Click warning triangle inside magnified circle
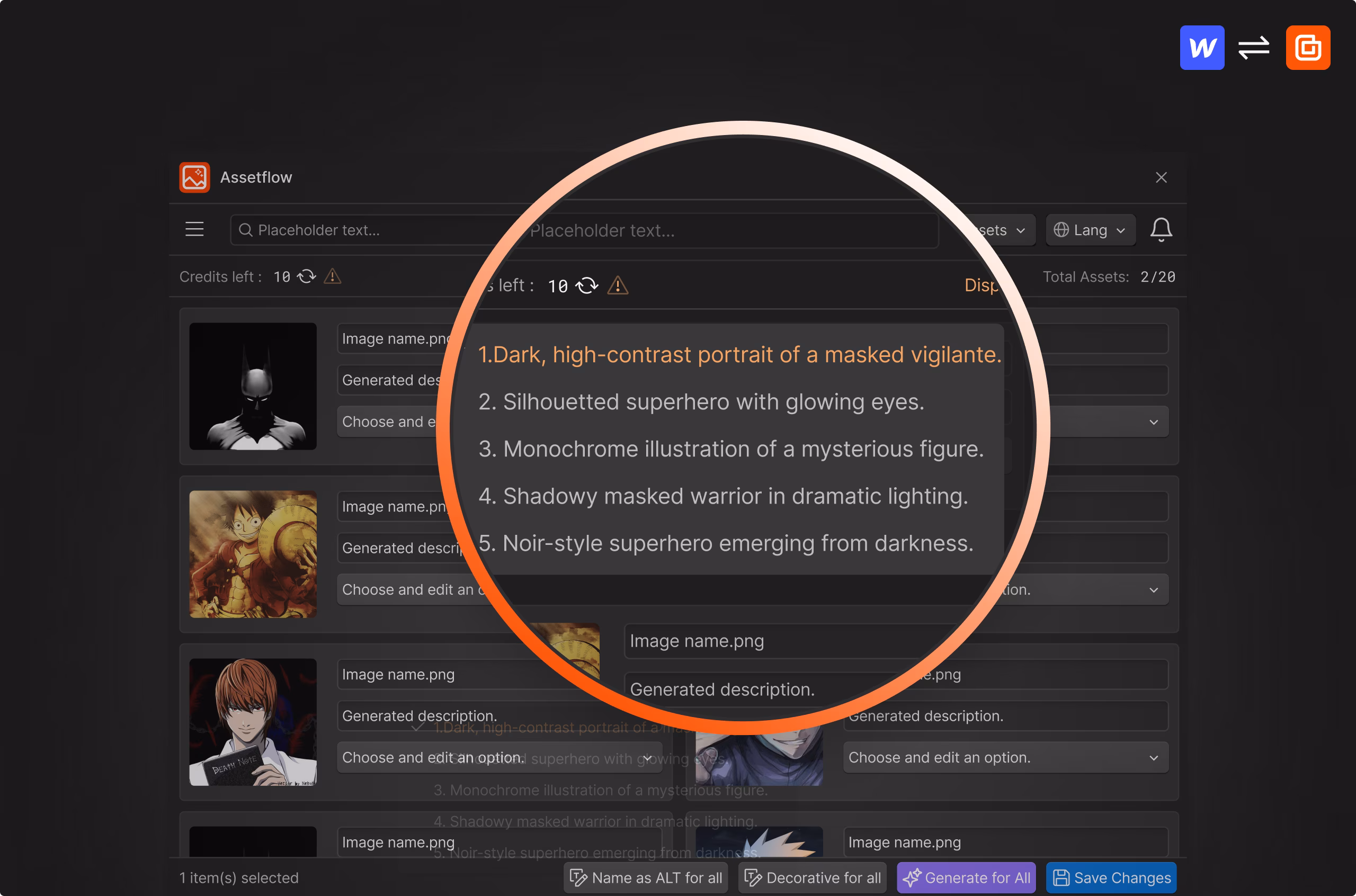Screen dimensions: 1356x896 [x=617, y=285]
